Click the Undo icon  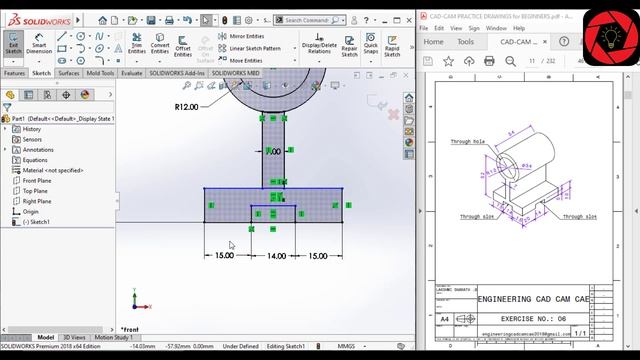click(x=187, y=20)
